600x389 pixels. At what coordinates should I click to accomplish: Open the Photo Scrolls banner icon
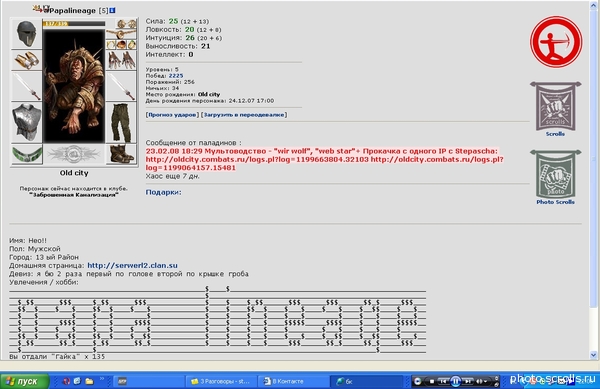[556, 174]
